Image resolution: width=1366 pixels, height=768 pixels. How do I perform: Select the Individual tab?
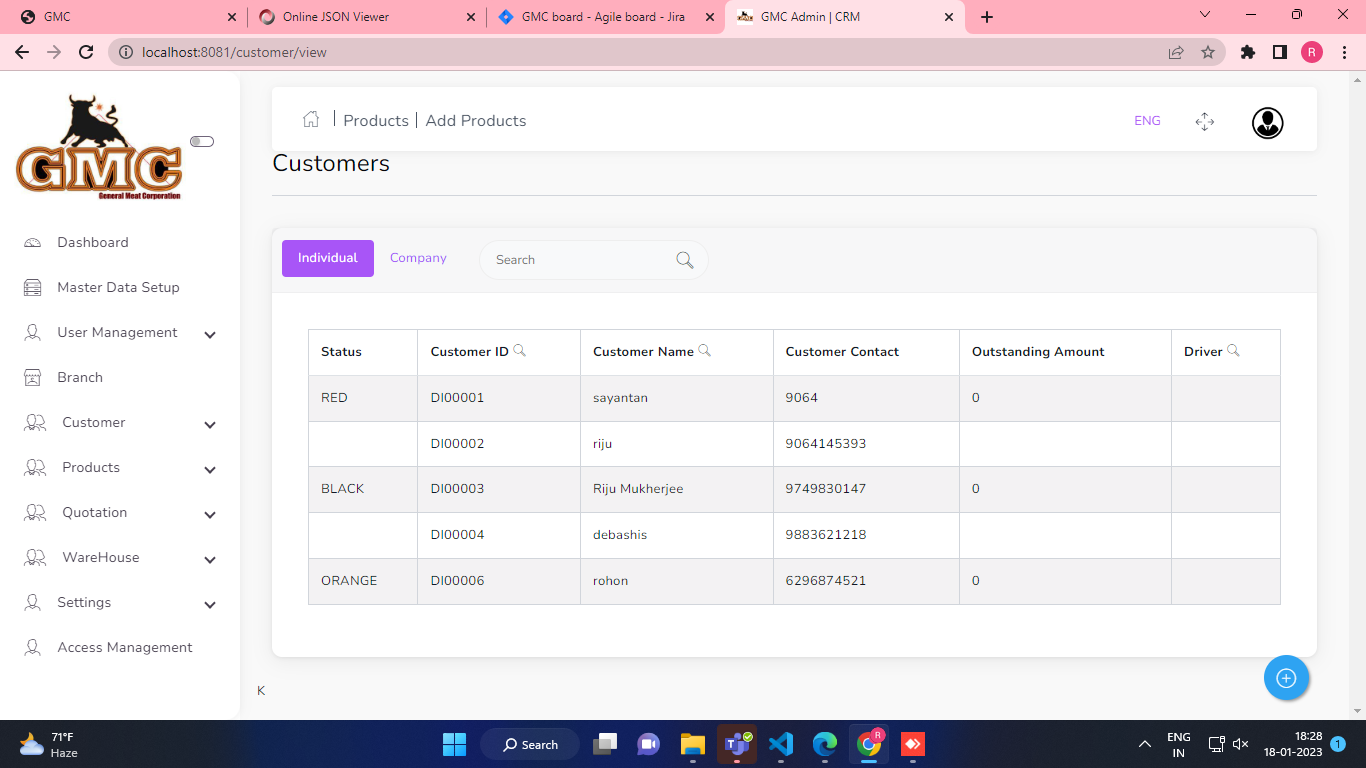(327, 258)
